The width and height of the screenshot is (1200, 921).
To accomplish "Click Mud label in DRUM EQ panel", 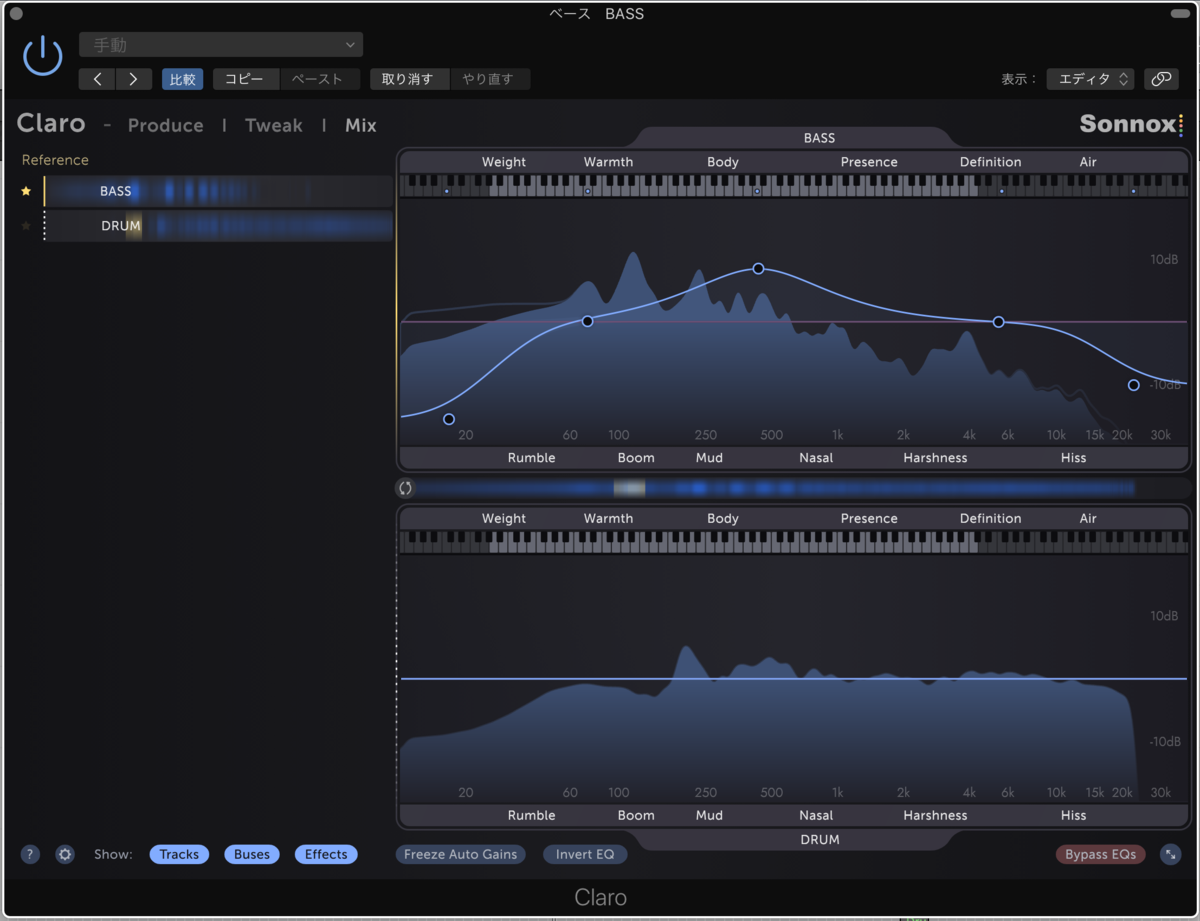I will pos(709,815).
